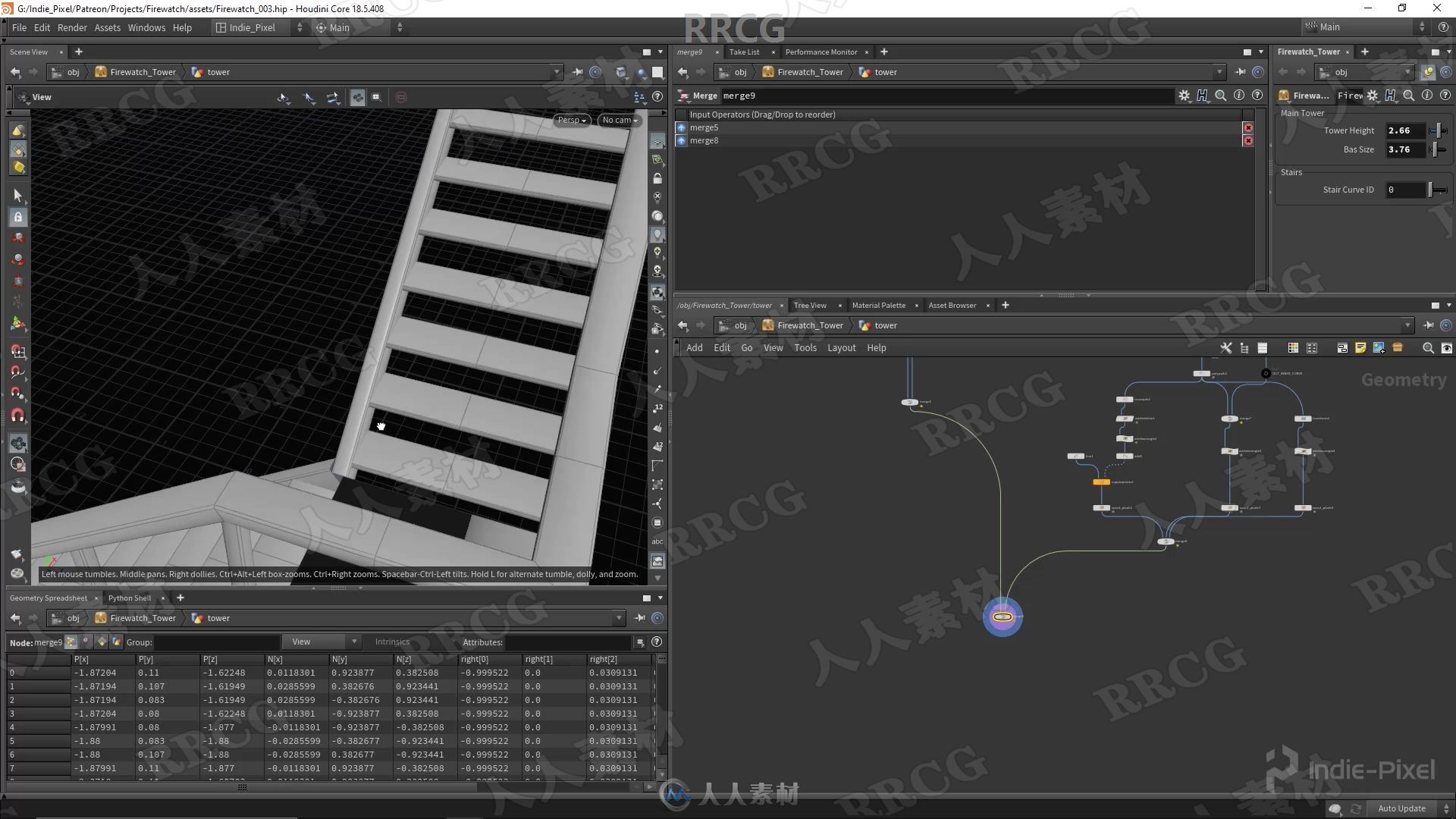Edit the Tower Height input field value
This screenshot has height=819, width=1456.
tap(1404, 131)
